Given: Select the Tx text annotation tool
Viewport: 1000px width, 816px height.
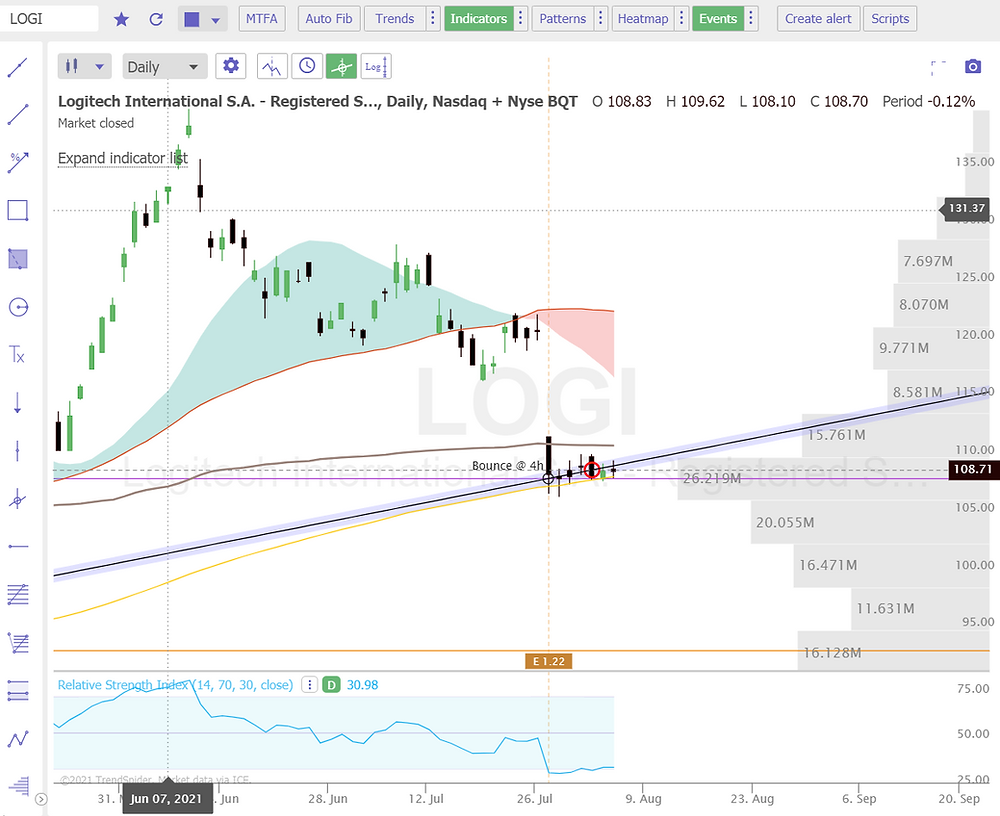Looking at the screenshot, I should click(x=18, y=355).
